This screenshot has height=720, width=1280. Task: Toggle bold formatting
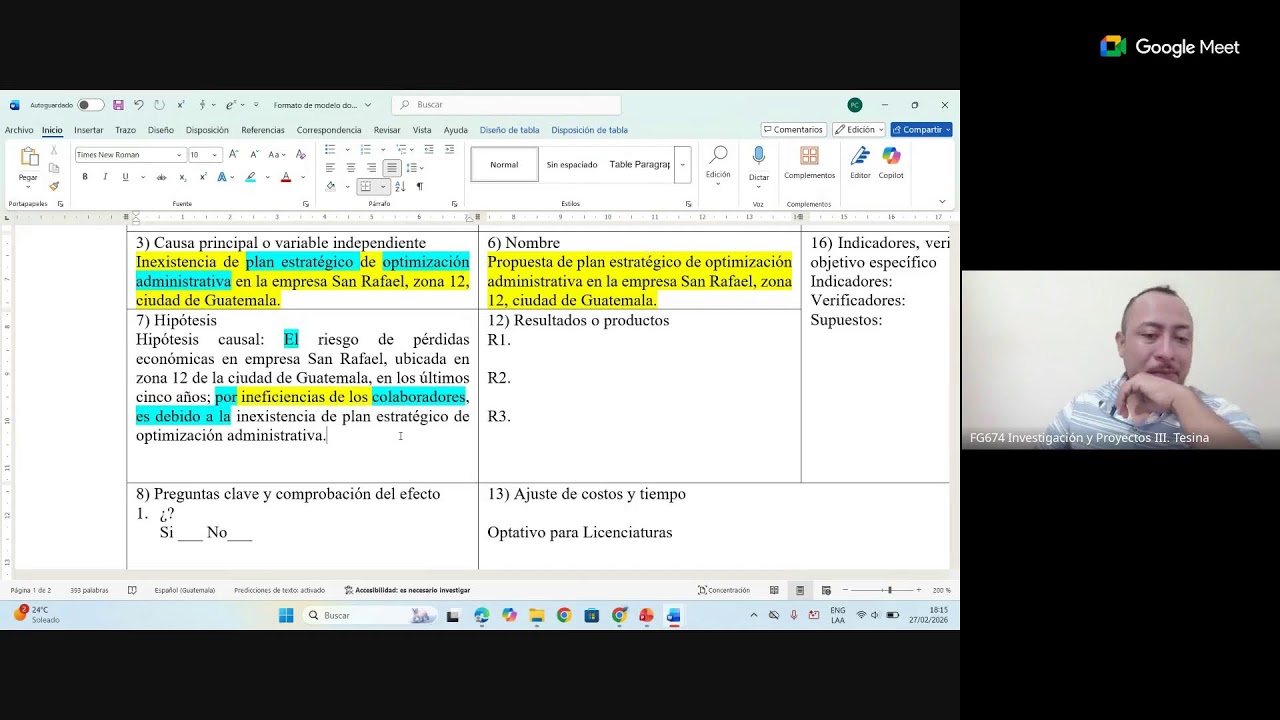[x=85, y=177]
